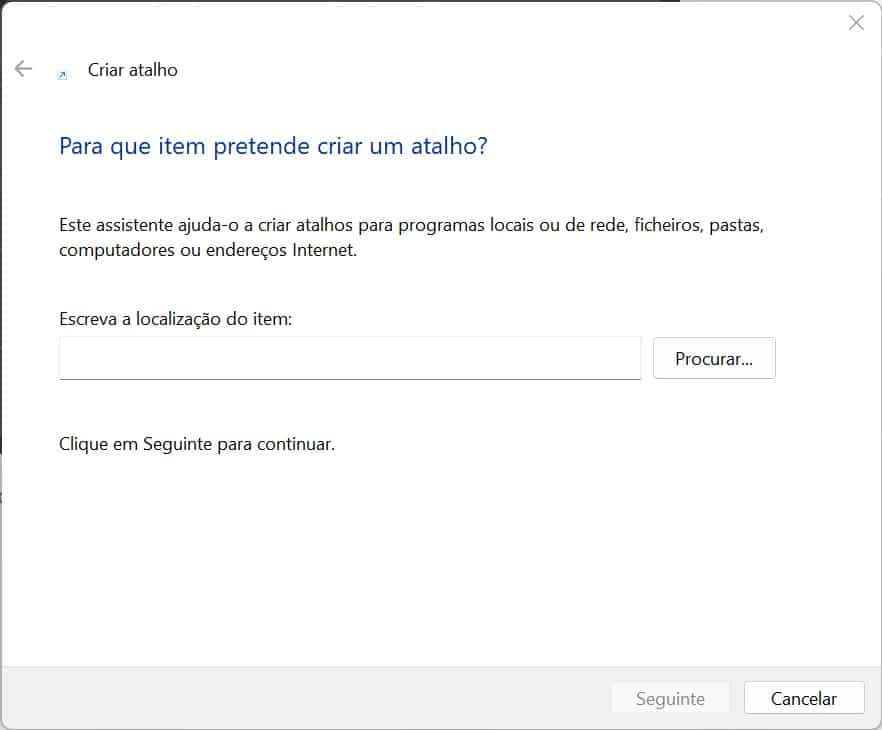Screen dimensions: 882x730
Task: Close the Criar atalho wizard window
Action: click(x=856, y=23)
